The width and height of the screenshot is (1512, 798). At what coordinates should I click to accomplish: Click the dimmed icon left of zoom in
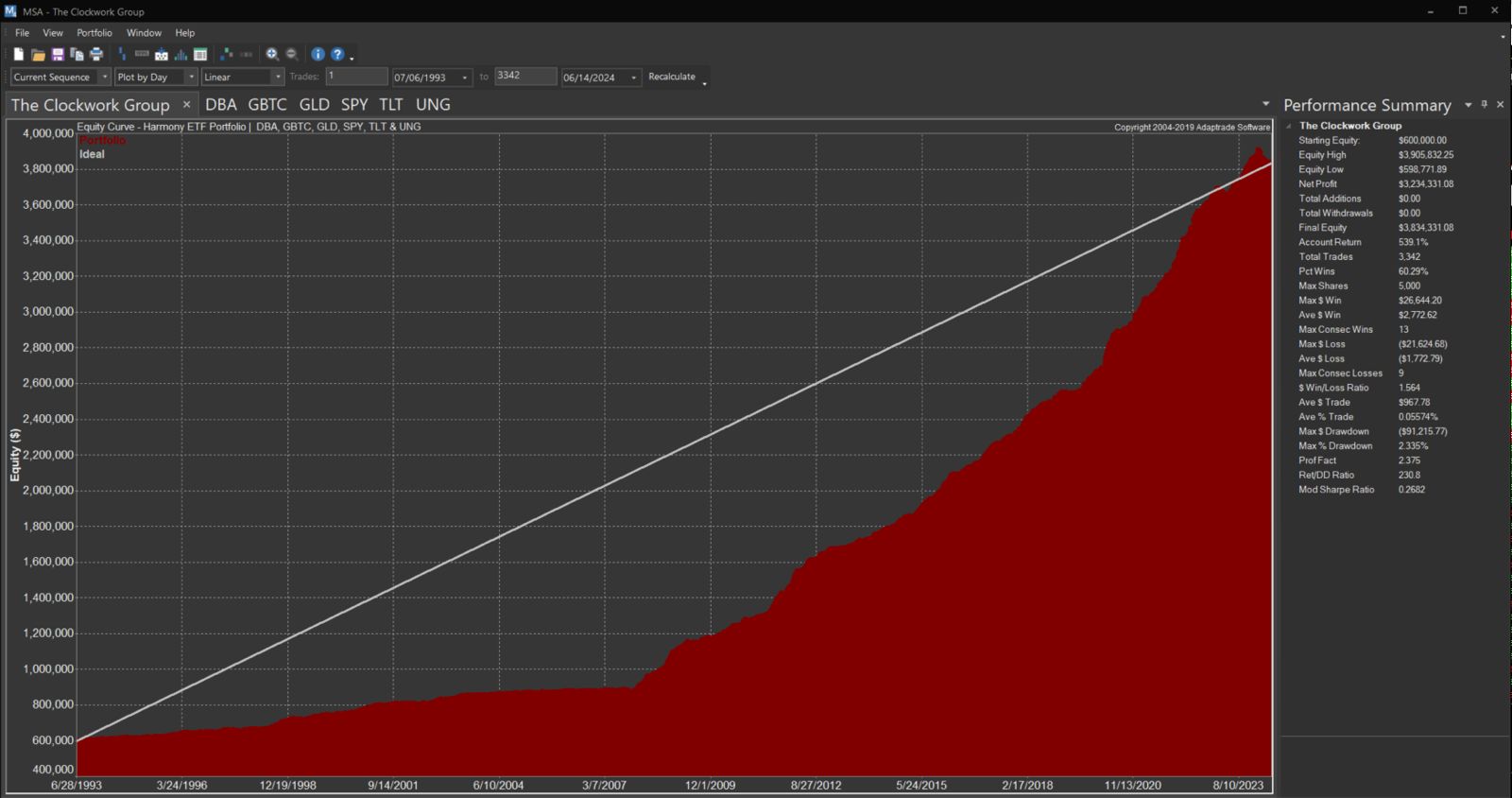246,55
